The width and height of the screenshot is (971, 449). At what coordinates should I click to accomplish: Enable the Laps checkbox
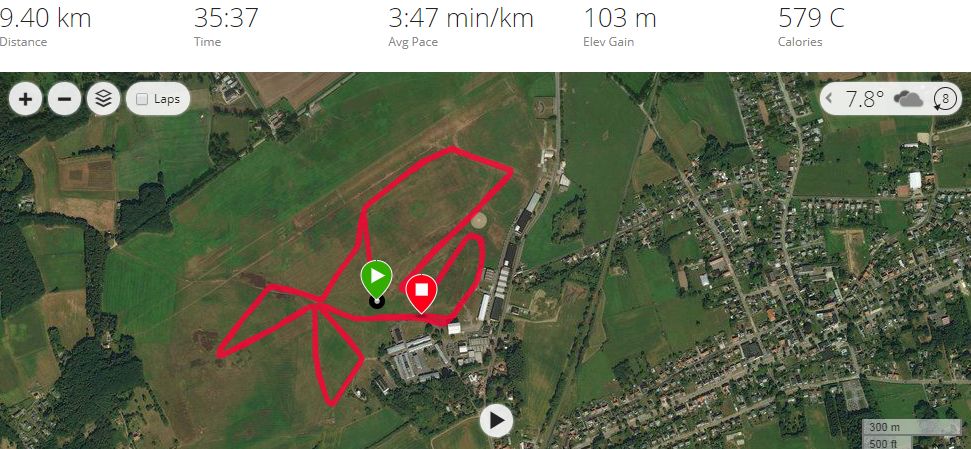142,99
